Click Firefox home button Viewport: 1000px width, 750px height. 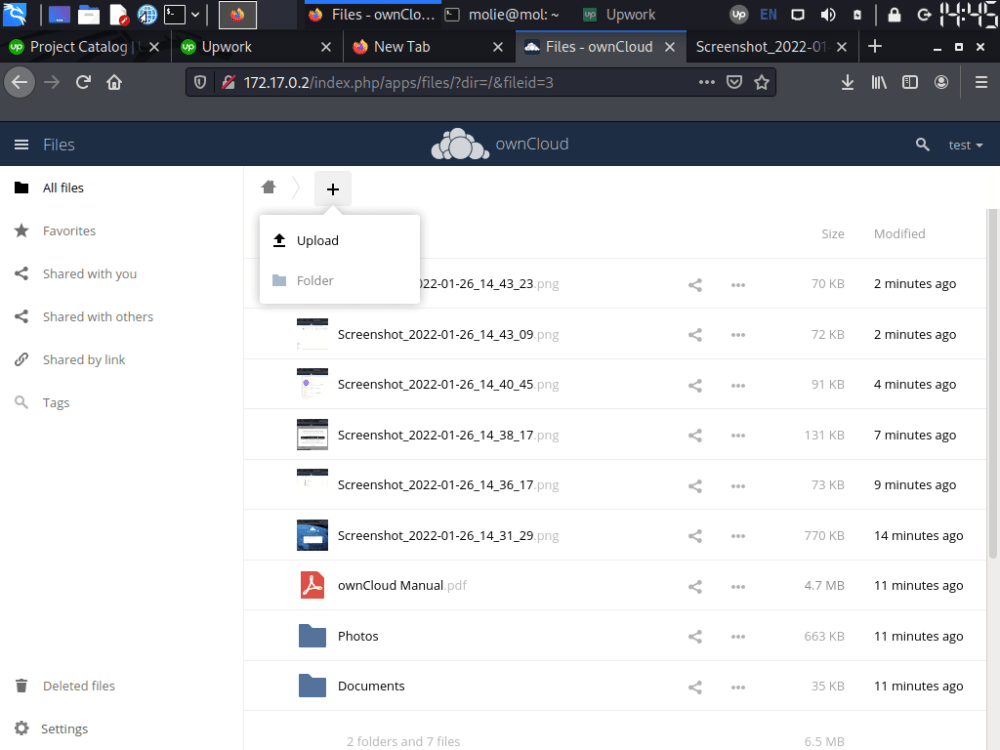(114, 82)
